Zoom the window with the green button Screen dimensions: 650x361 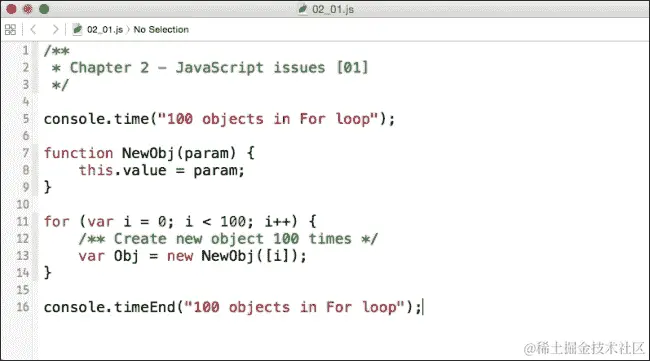(44, 9)
